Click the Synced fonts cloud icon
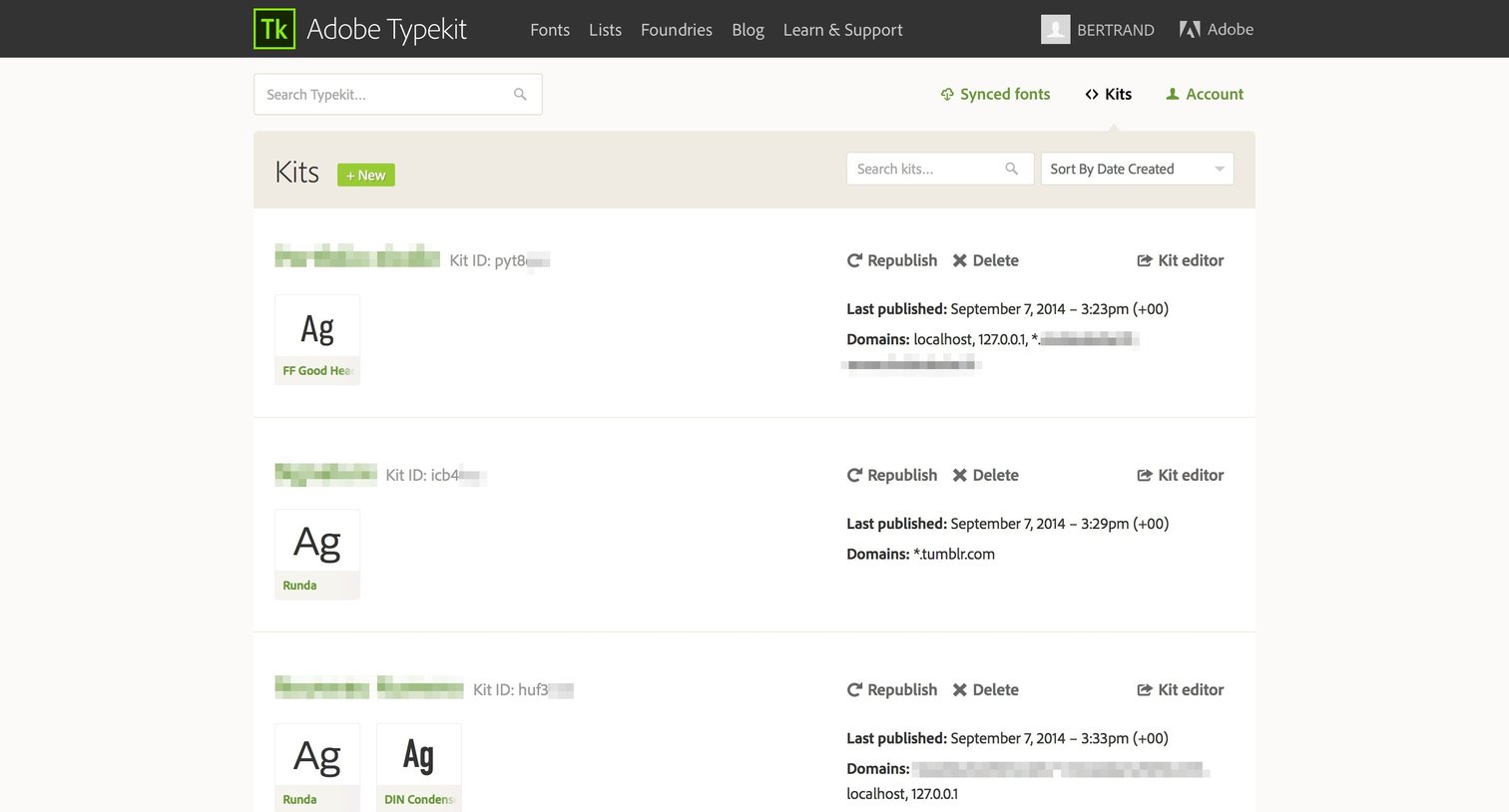 [947, 94]
